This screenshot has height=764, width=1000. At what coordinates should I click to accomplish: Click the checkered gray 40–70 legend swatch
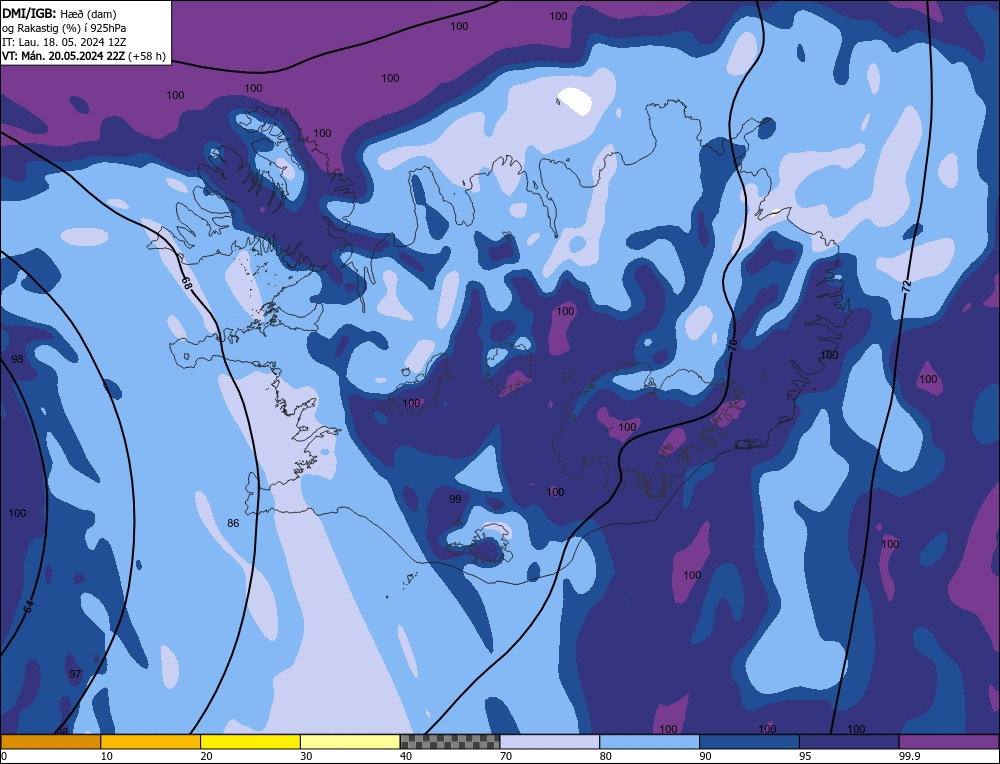point(450,742)
